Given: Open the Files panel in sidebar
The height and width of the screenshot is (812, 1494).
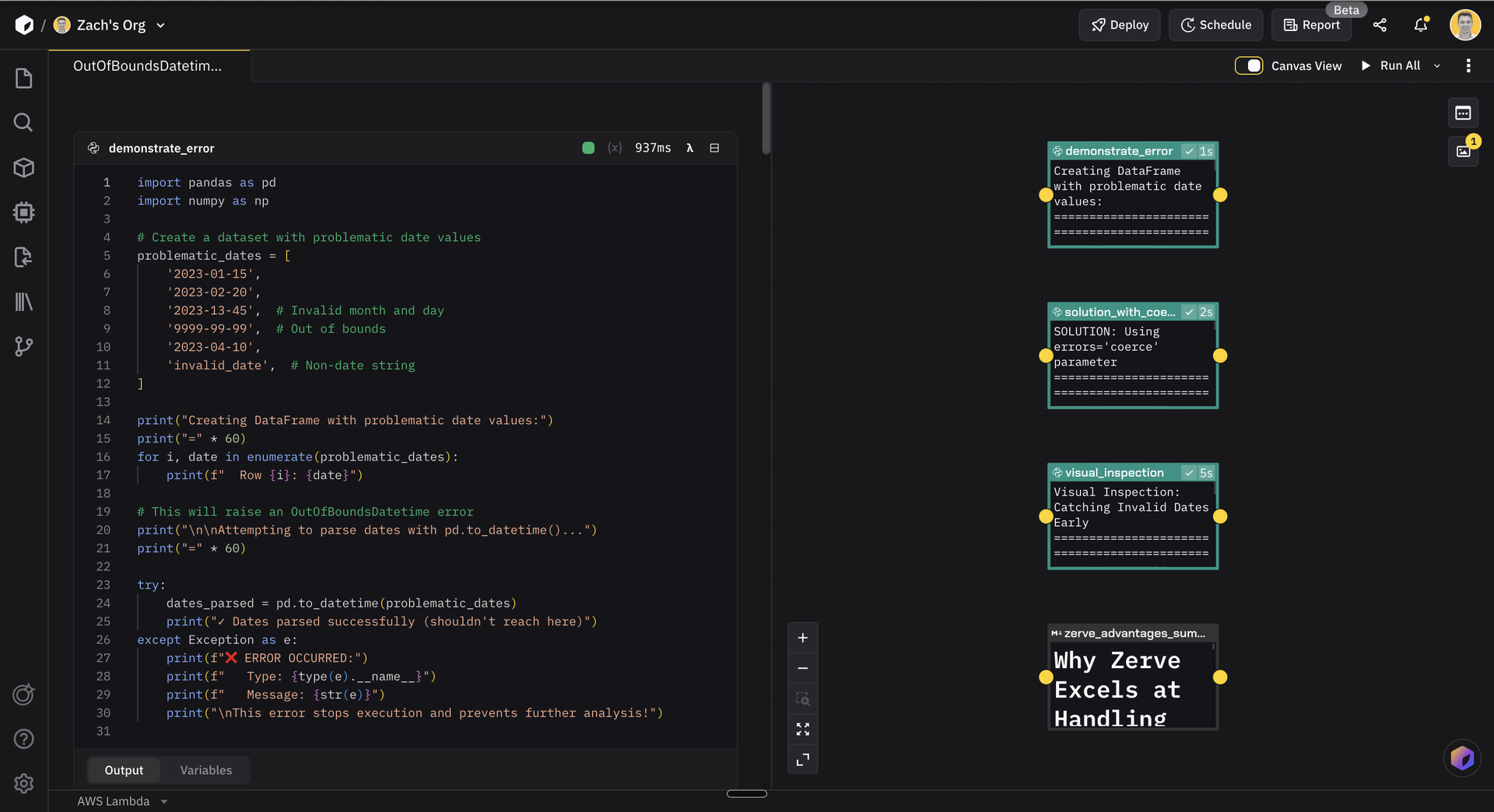Looking at the screenshot, I should point(24,78).
